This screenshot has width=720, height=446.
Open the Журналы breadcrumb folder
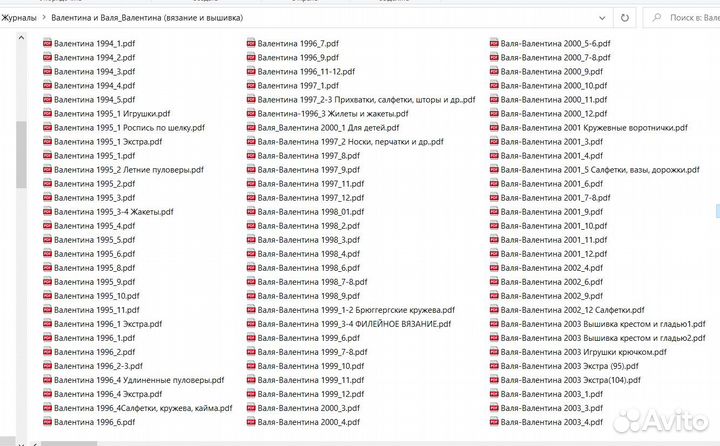tap(19, 18)
